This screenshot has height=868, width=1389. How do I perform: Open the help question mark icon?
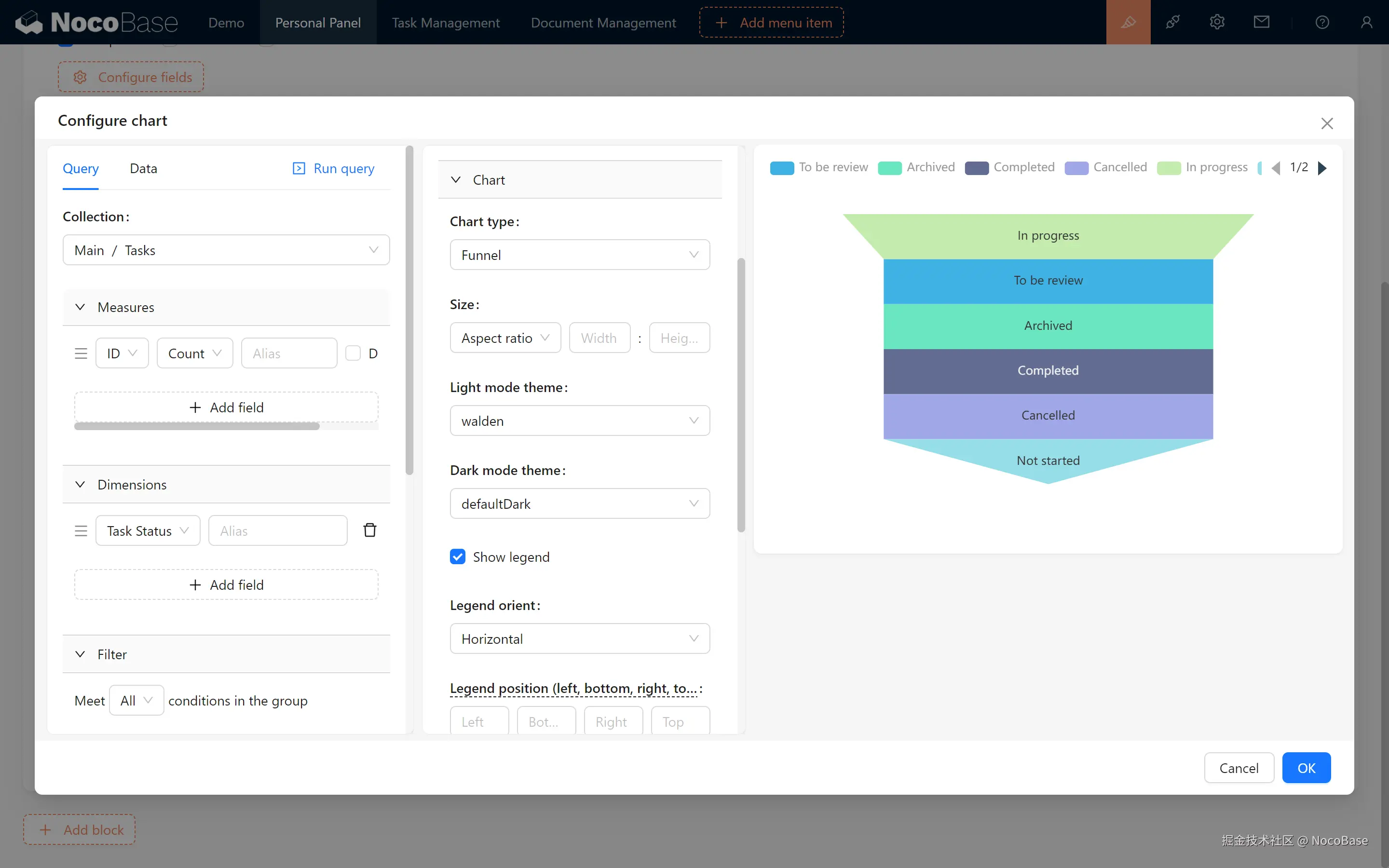pos(1322,22)
